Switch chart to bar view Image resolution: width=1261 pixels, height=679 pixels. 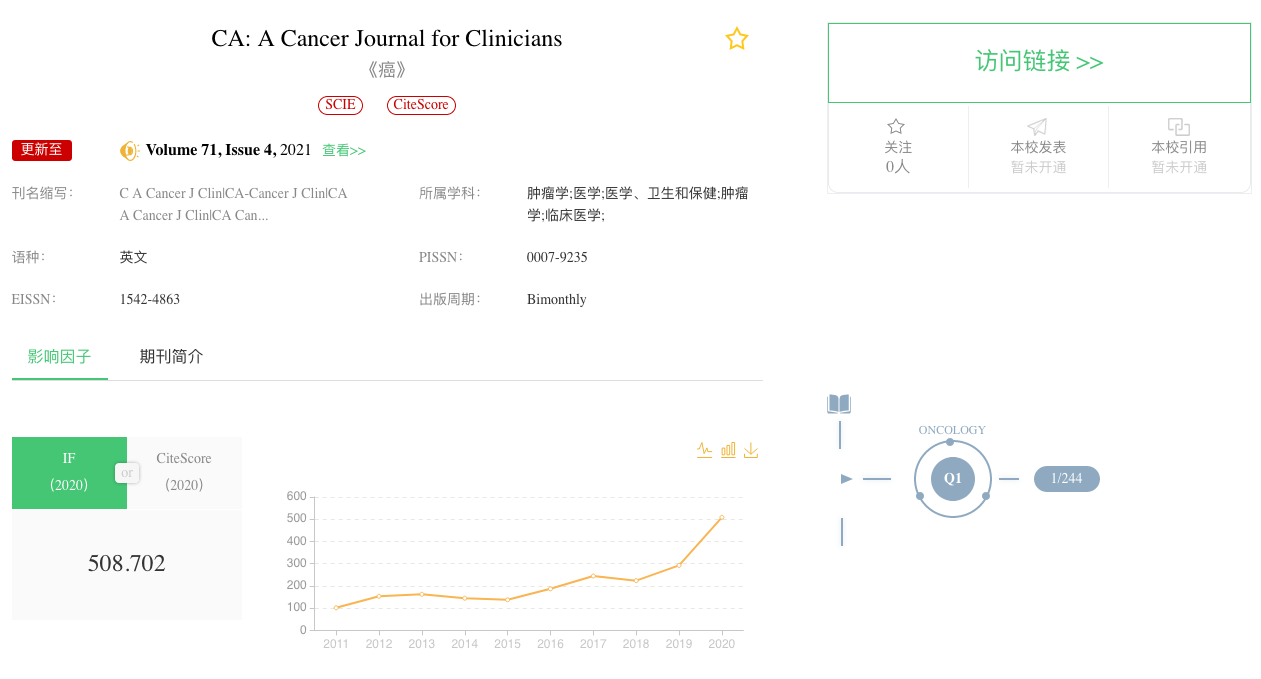pos(728,450)
